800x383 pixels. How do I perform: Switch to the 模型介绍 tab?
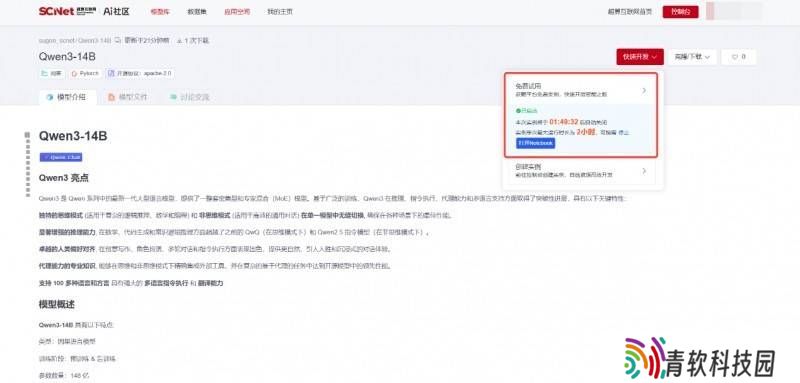(x=67, y=97)
